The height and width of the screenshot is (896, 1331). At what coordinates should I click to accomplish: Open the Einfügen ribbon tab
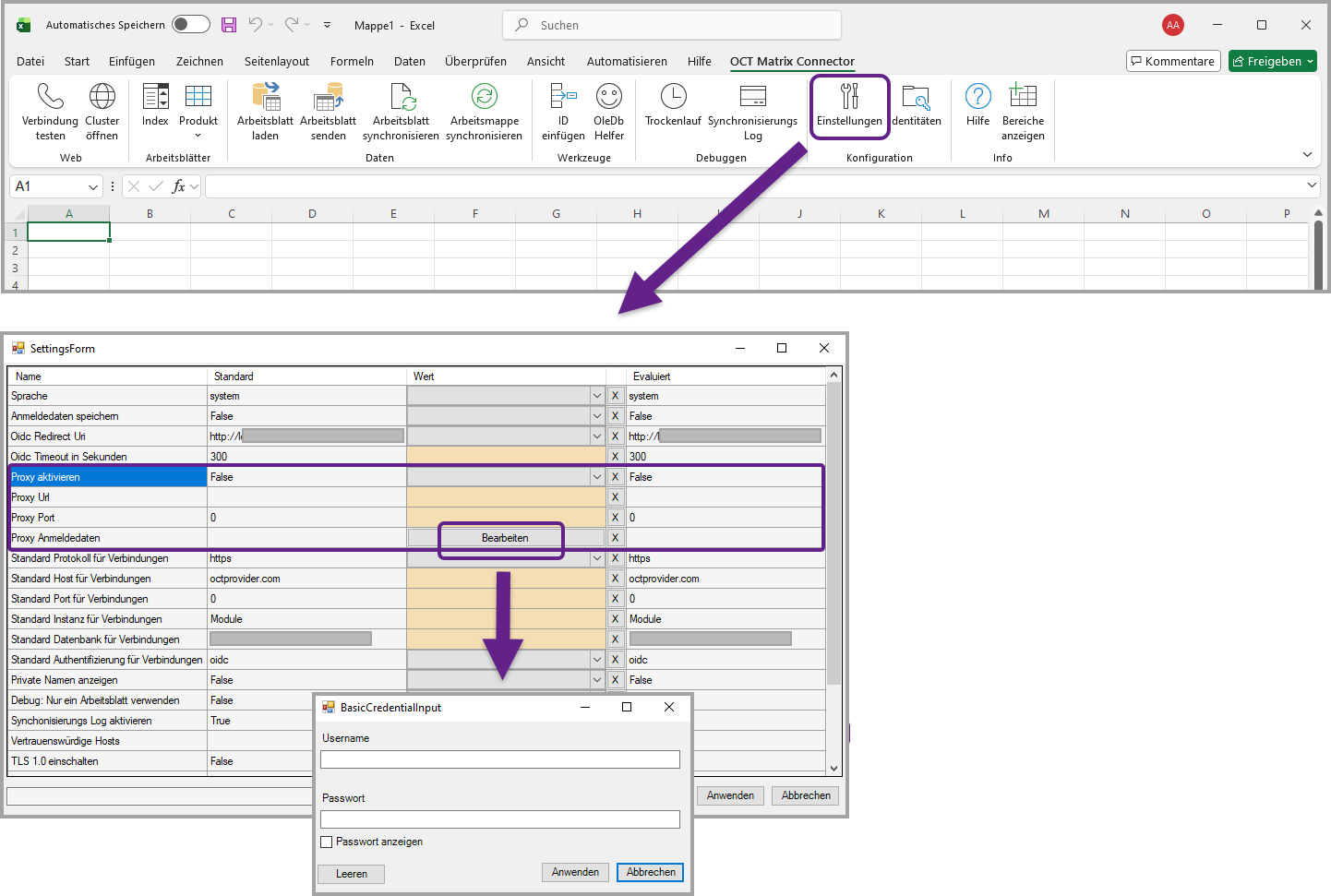tap(132, 62)
